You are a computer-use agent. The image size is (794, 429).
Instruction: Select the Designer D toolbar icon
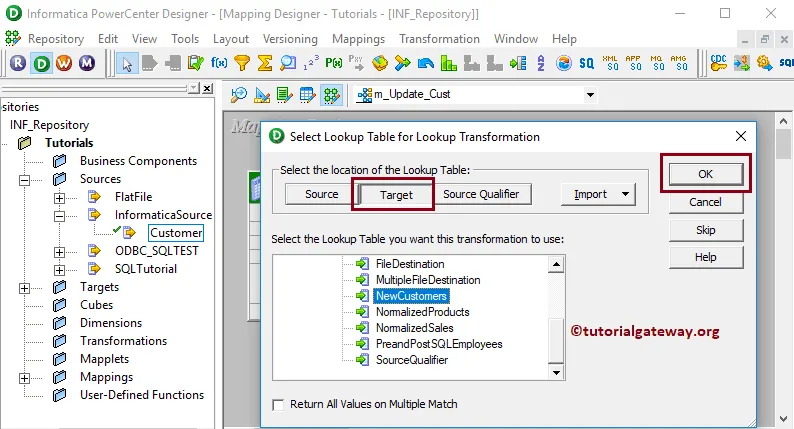point(42,63)
